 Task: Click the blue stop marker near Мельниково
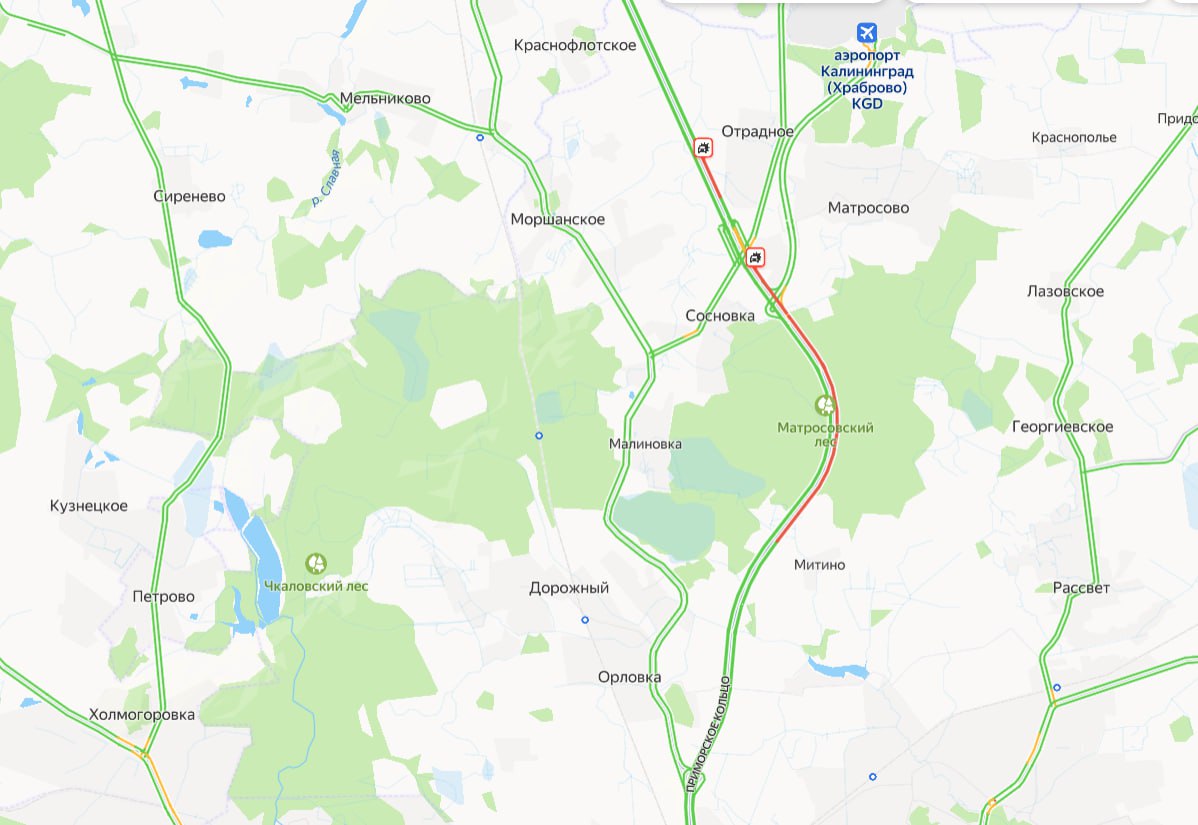(480, 138)
